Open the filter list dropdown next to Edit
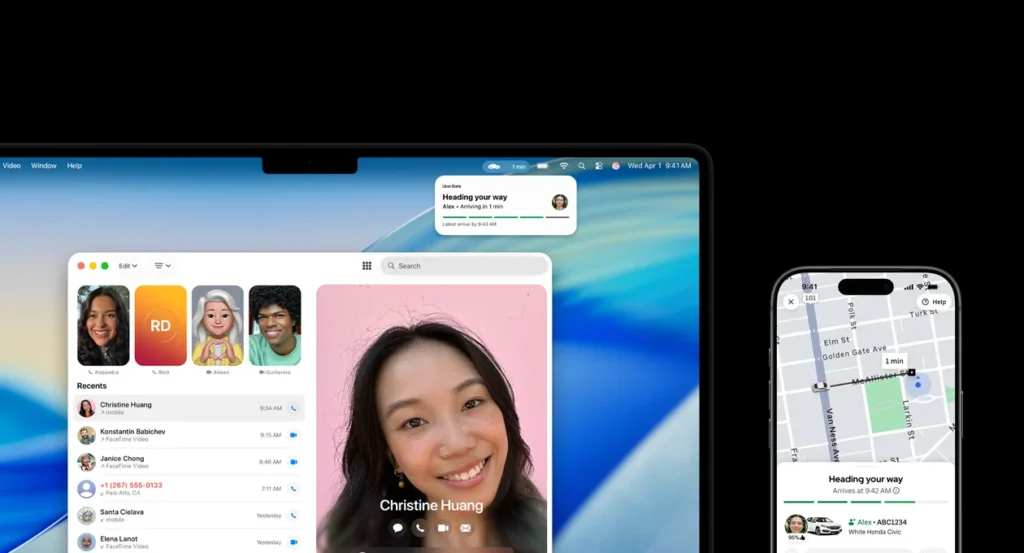Screen dimensions: 1024x553 (x=162, y=266)
